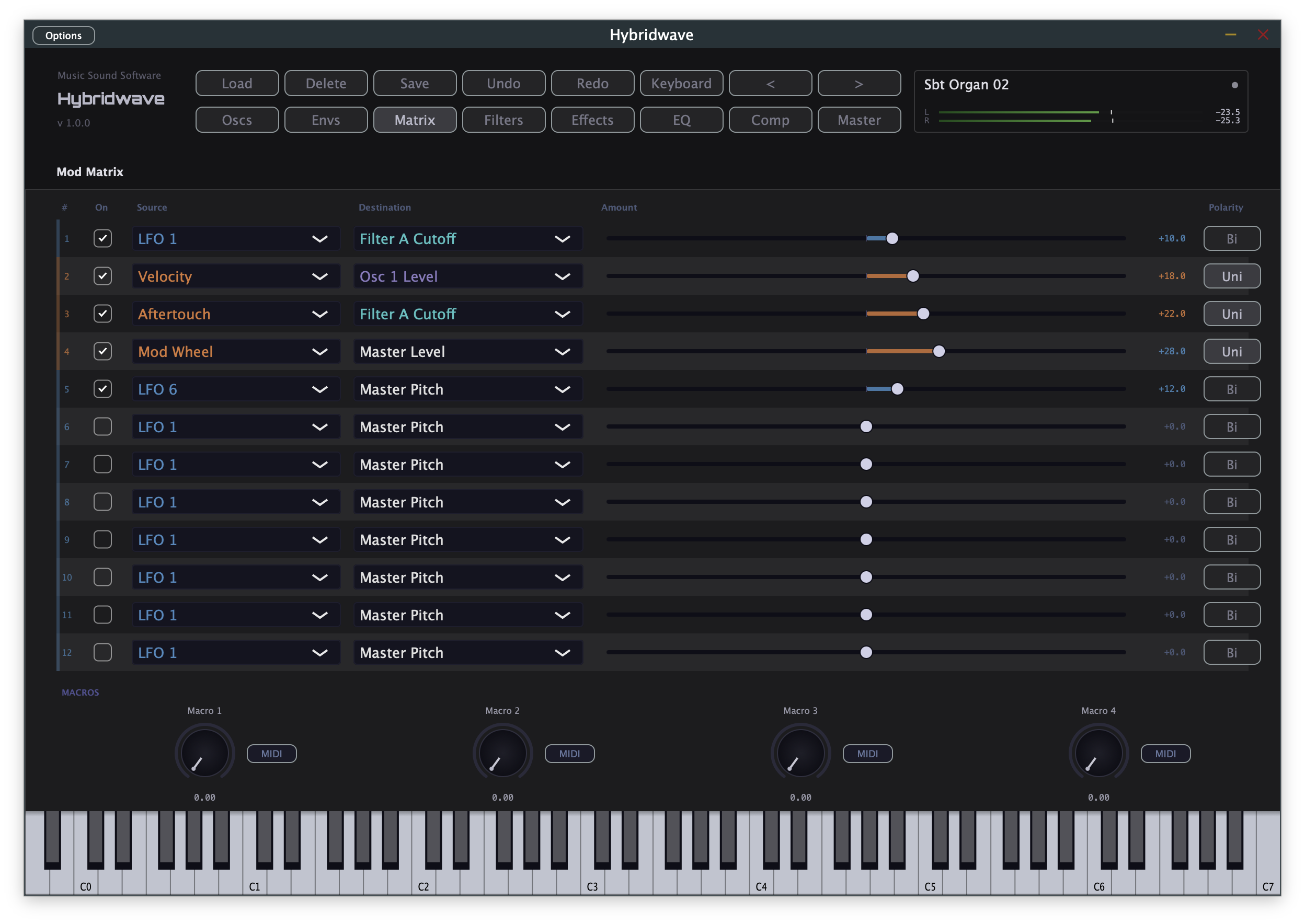This screenshot has width=1305, height=924.
Task: Click the Macro 1 MIDI button
Action: [x=271, y=753]
